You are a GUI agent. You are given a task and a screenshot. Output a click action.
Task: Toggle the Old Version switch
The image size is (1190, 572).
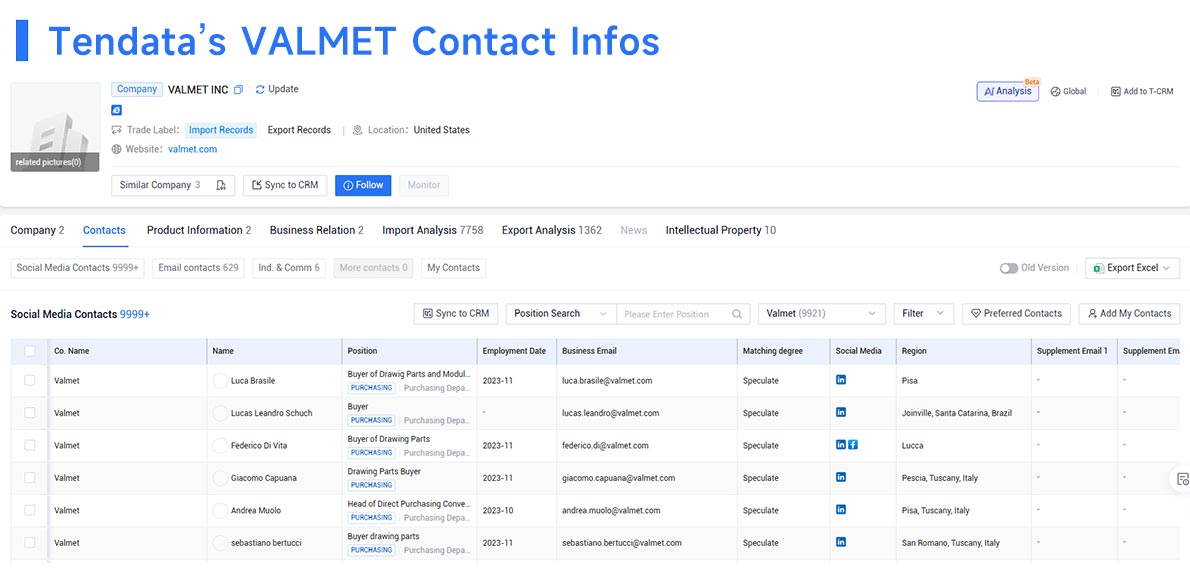point(1009,269)
